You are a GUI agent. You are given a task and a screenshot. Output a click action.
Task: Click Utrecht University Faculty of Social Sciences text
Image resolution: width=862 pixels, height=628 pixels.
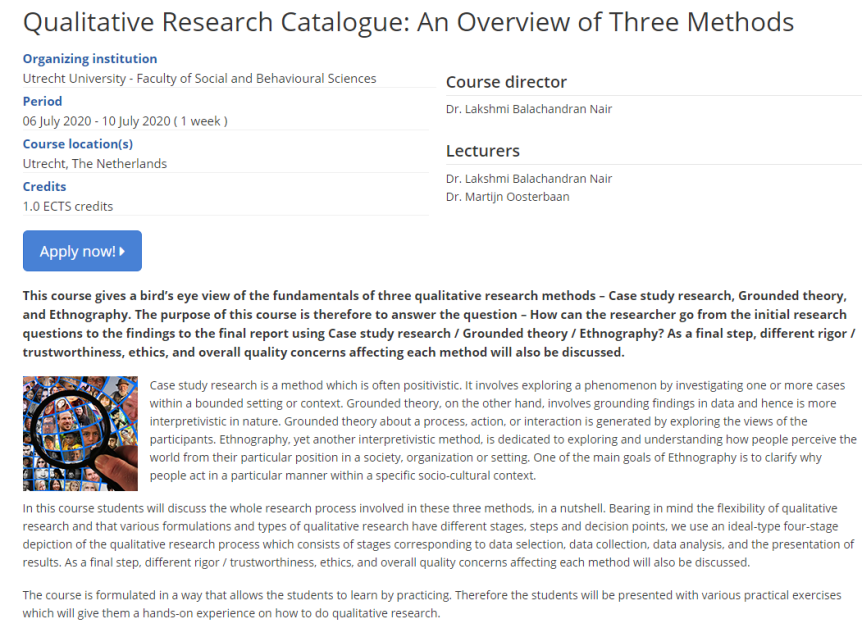point(200,78)
